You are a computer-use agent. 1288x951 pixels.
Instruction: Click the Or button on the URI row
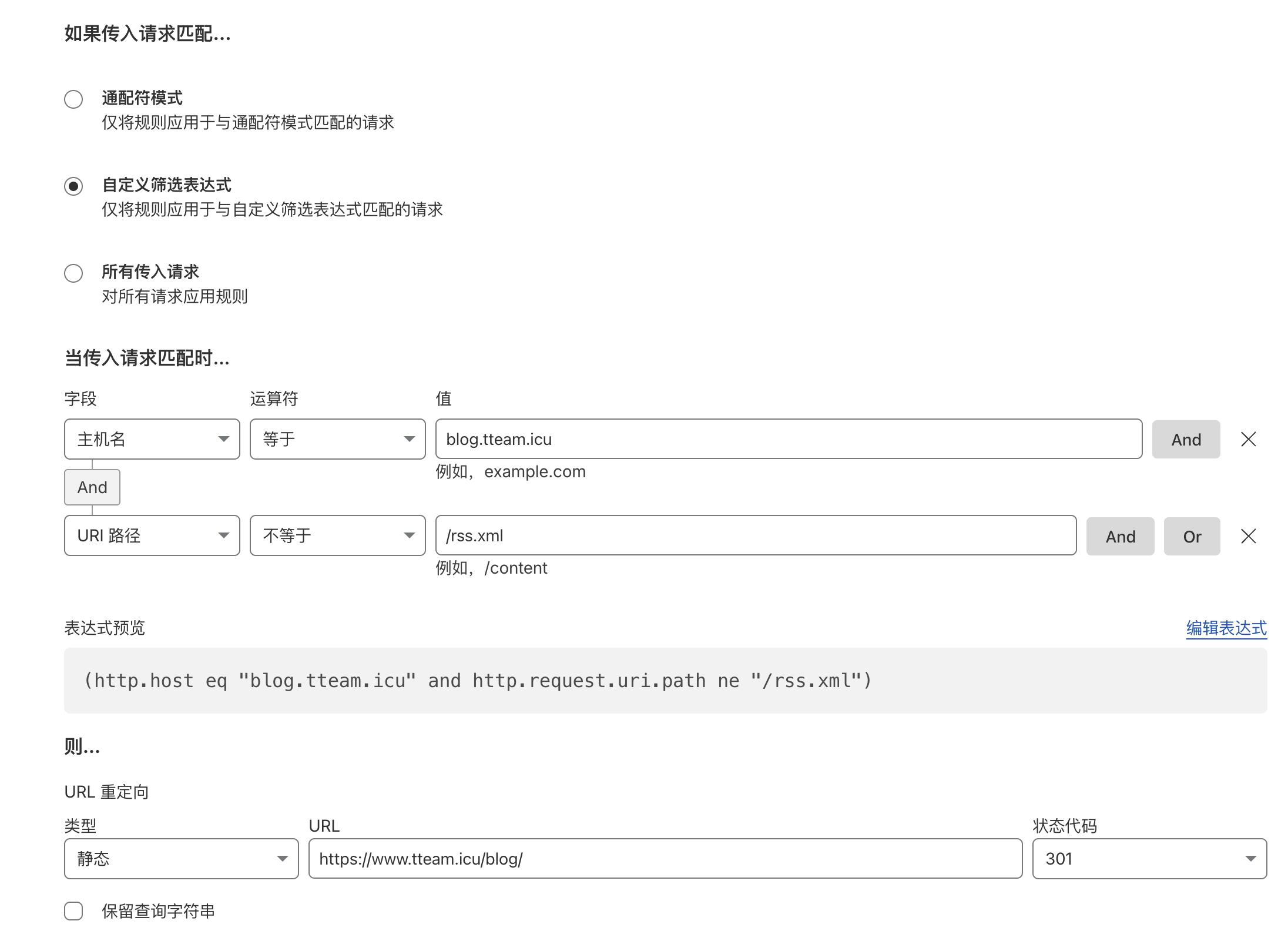(x=1192, y=535)
